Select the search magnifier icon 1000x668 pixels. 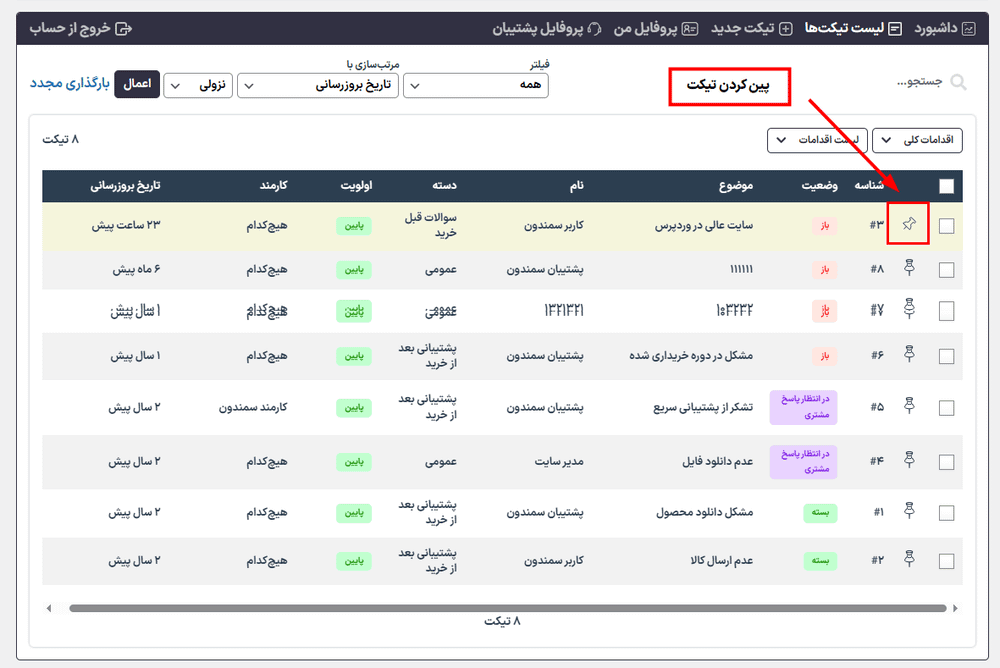pos(957,83)
